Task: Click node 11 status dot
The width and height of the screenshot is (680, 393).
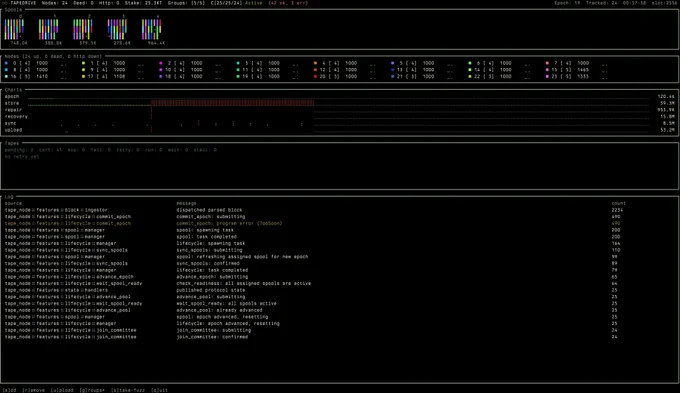Action: tap(238, 70)
